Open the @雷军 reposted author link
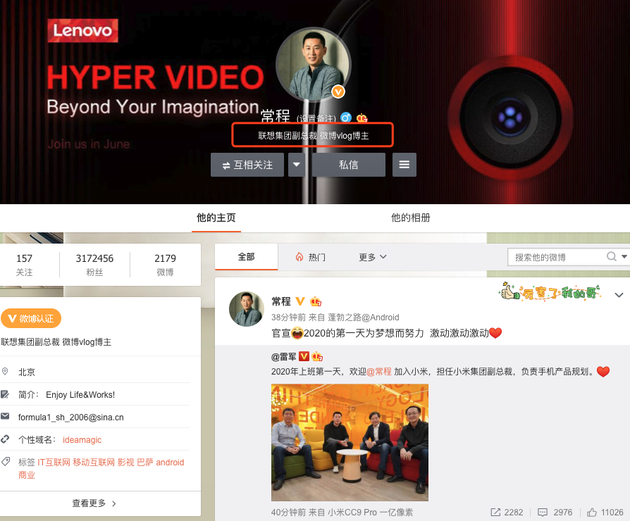 pos(284,356)
